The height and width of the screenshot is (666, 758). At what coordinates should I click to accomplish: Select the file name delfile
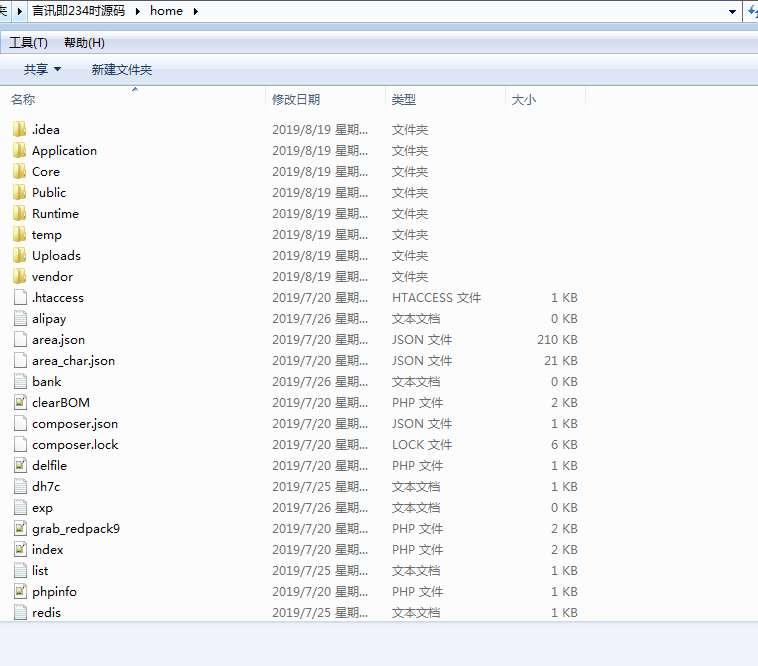(49, 466)
